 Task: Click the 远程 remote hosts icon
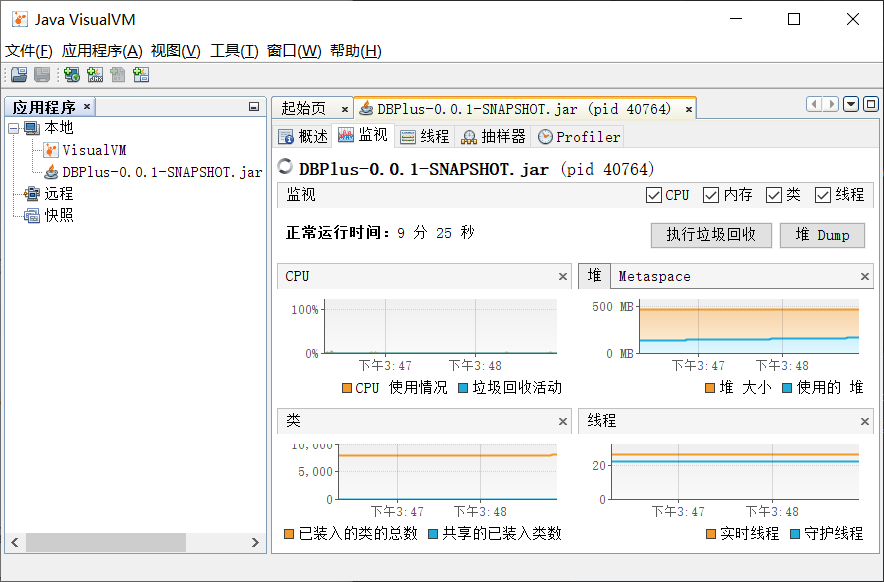(32, 193)
